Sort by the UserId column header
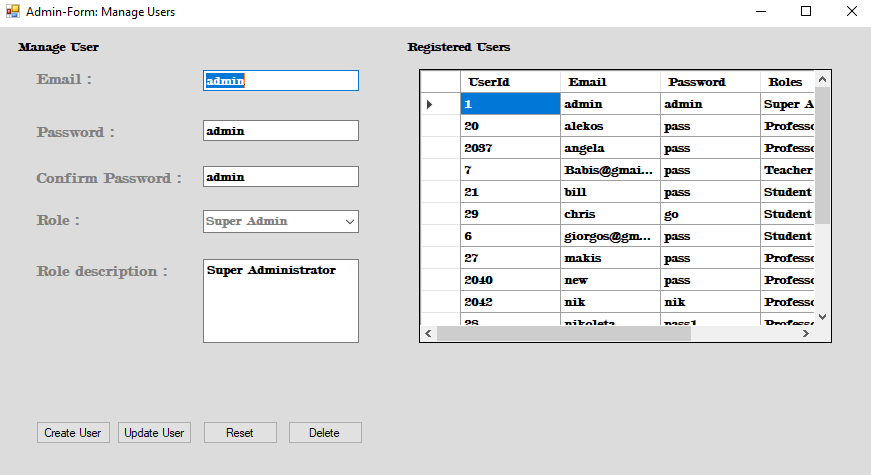The width and height of the screenshot is (871, 475). click(510, 82)
